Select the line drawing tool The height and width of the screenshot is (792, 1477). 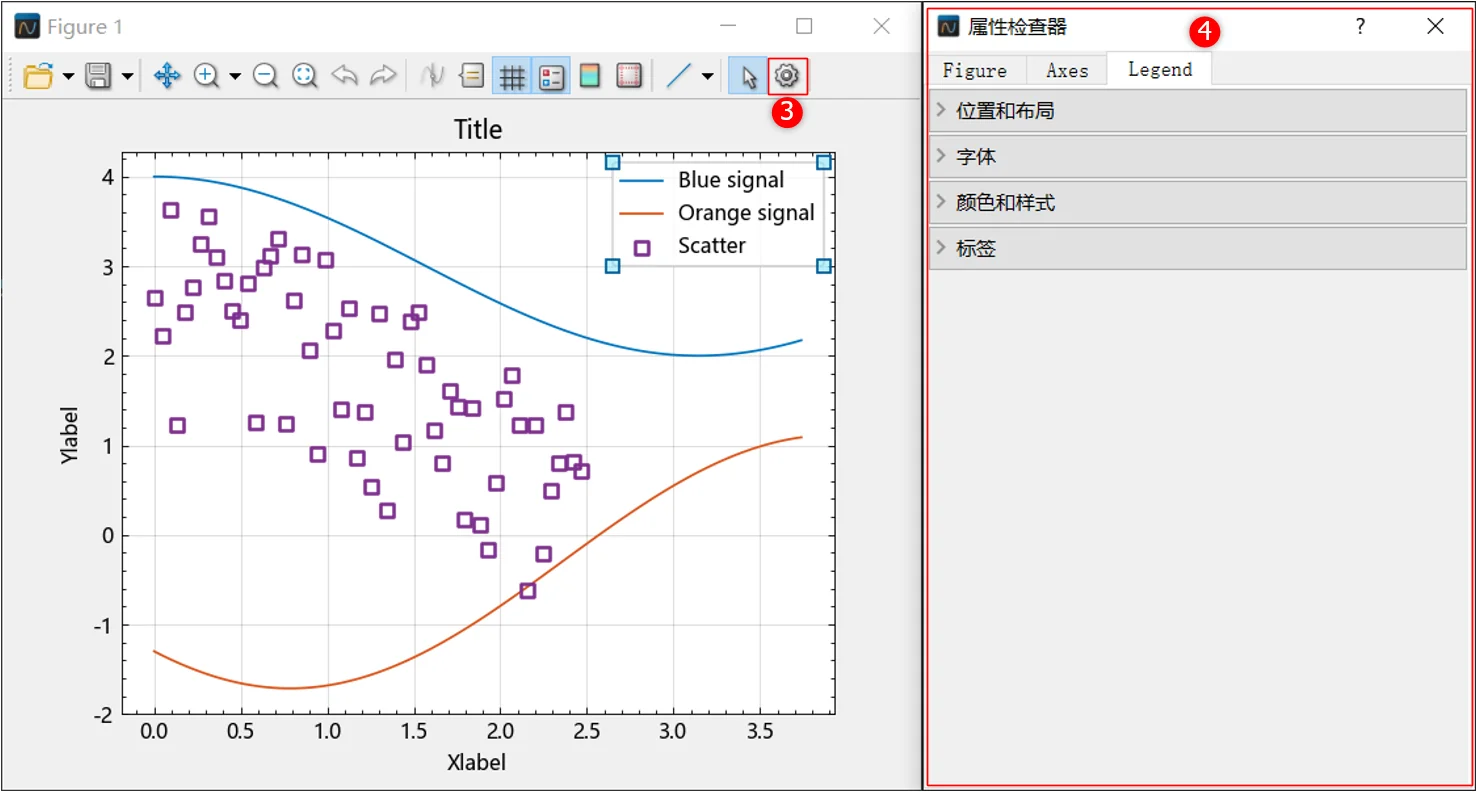[679, 76]
